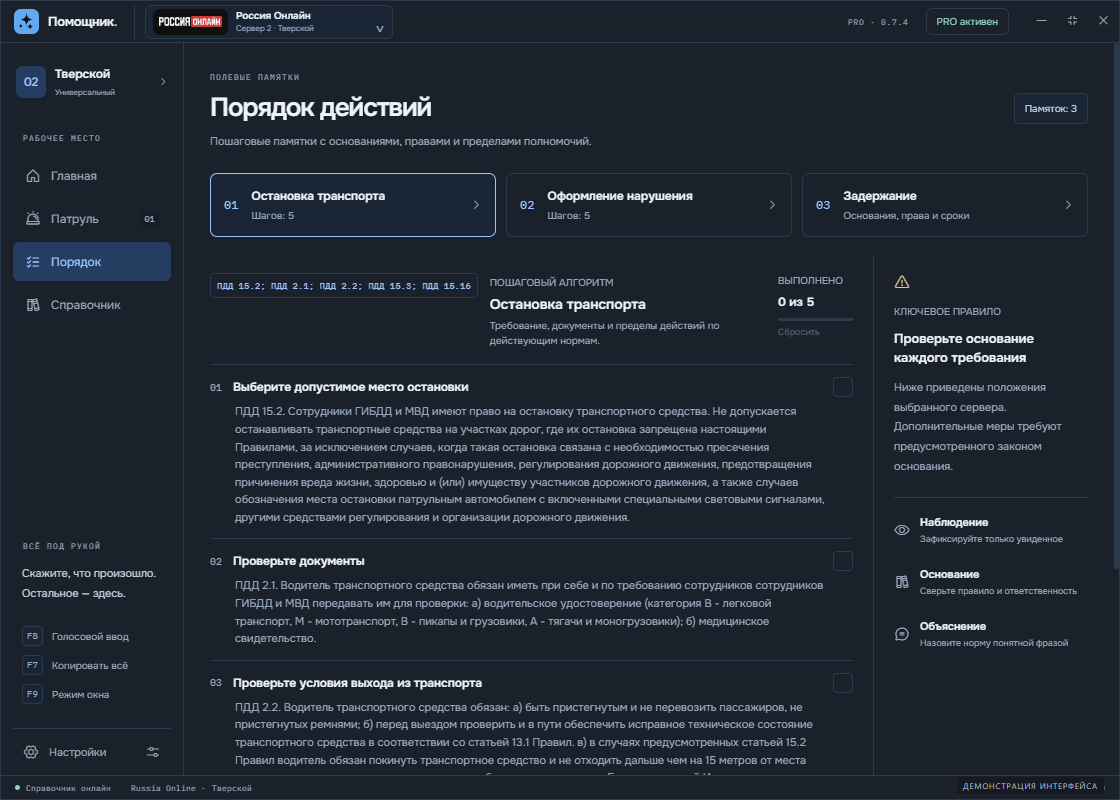Click the sliders icon in Настройки row
The height and width of the screenshot is (800, 1120).
(x=153, y=752)
